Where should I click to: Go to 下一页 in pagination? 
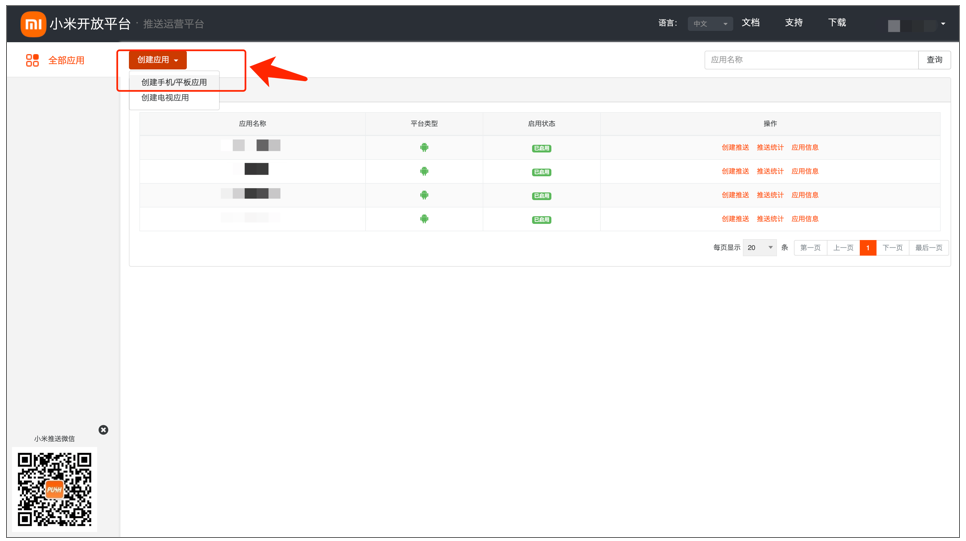point(892,248)
